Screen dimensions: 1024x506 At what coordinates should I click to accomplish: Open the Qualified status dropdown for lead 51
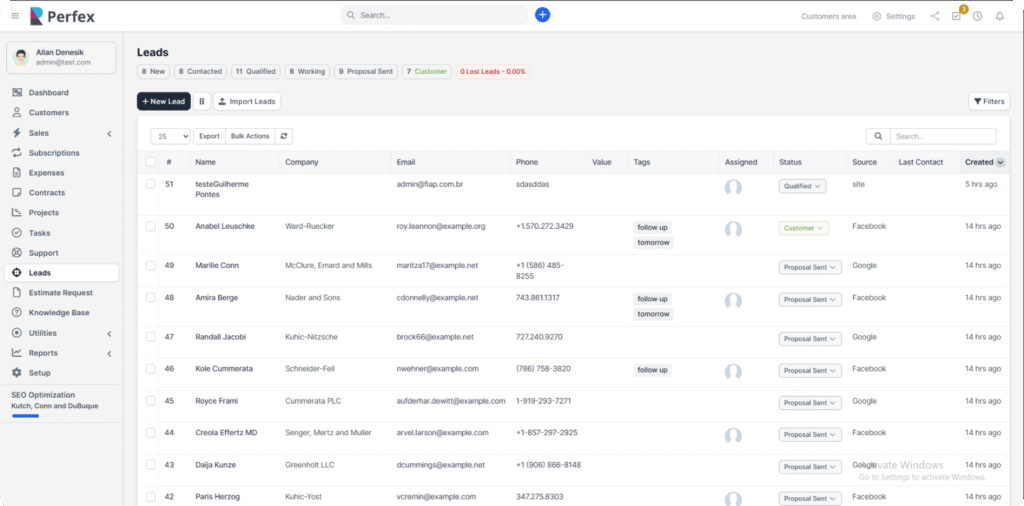point(802,186)
